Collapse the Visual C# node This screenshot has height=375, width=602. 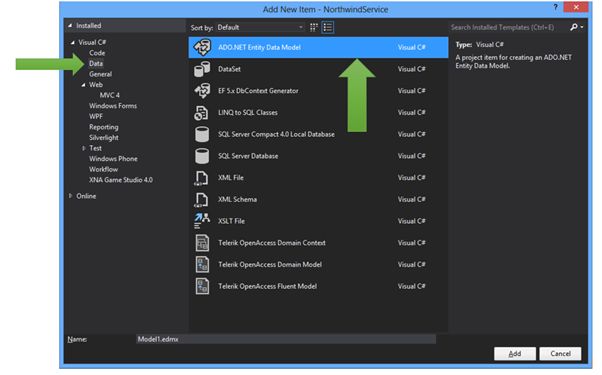click(x=73, y=43)
